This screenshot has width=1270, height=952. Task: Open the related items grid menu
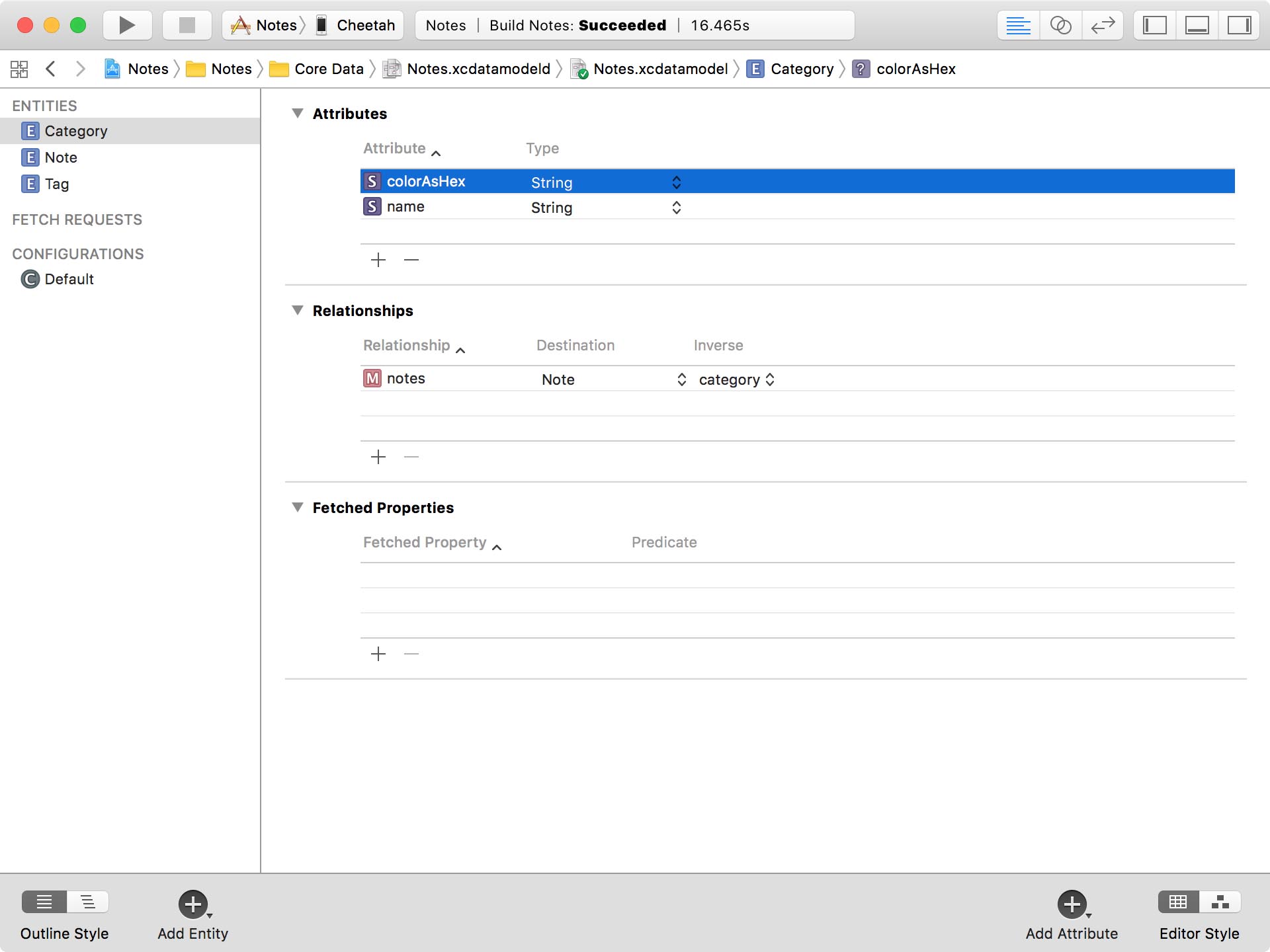point(19,69)
